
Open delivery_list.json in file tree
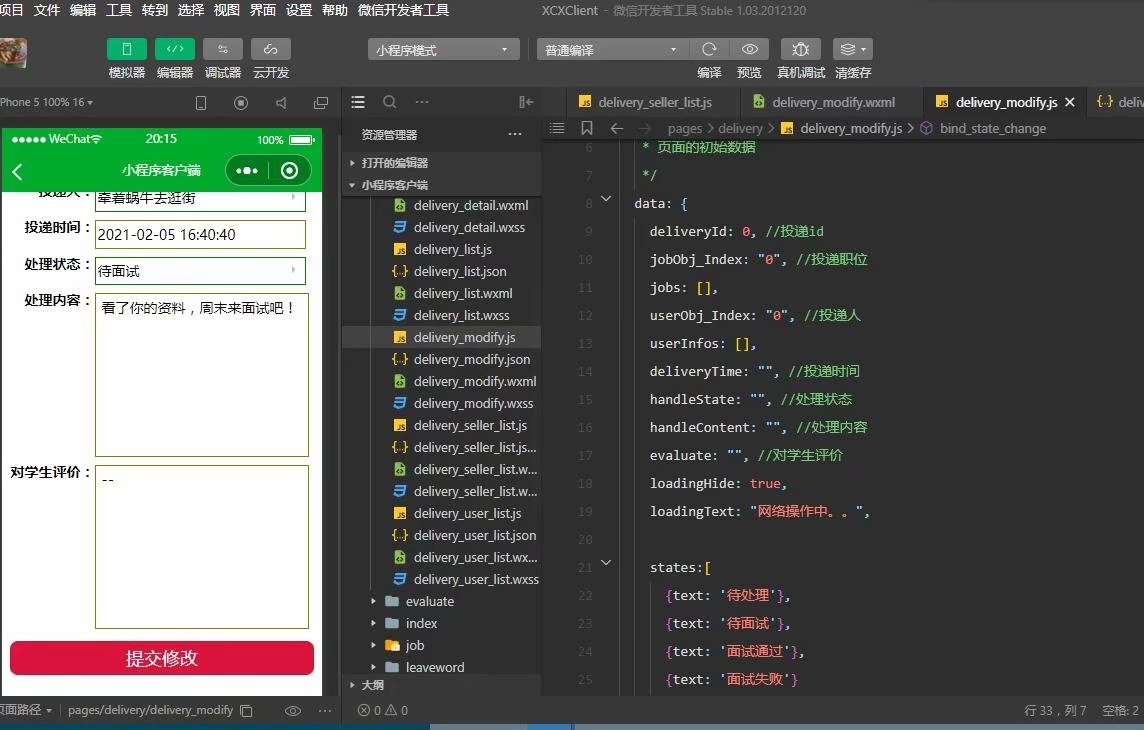(441, 271)
